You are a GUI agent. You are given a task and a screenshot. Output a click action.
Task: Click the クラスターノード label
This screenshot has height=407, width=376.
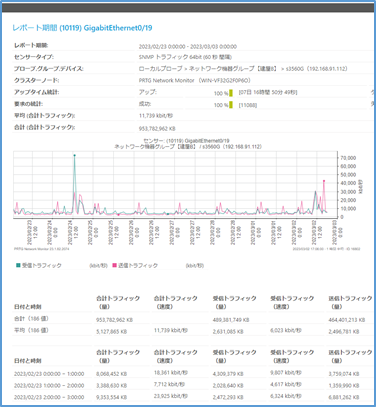pyautogui.click(x=37, y=80)
